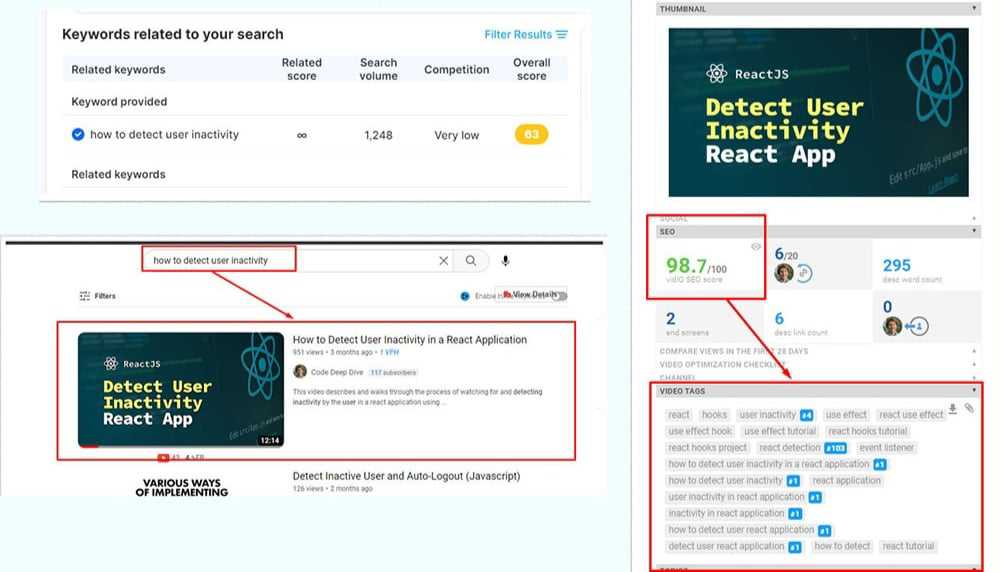This screenshot has height=572, width=1000.
Task: Click the 1 VPH stat link
Action: (x=390, y=352)
